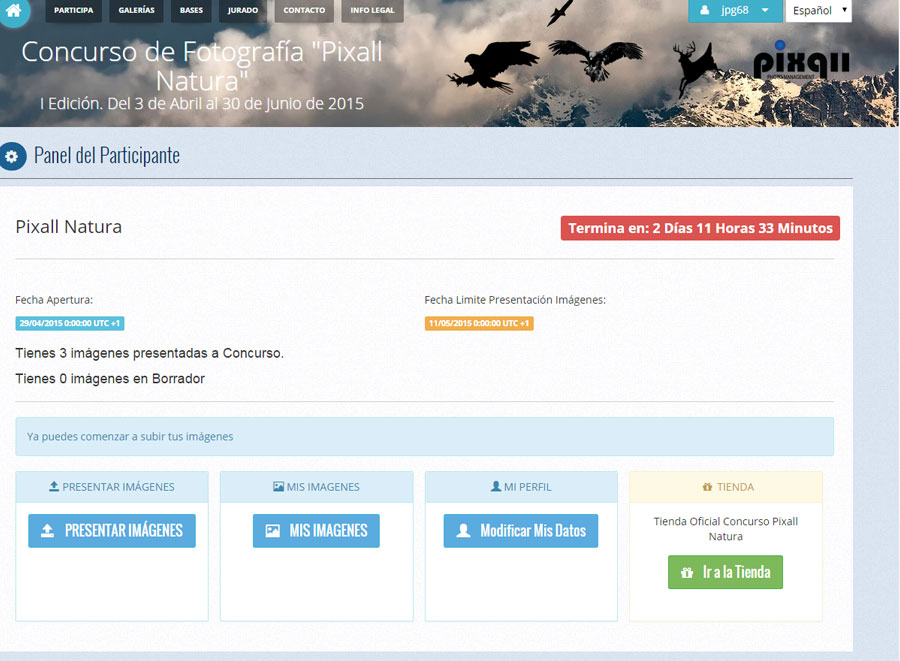Click the blue PRESENTAR IMÁGENES button
Screen dimensions: 900x661
point(112,531)
